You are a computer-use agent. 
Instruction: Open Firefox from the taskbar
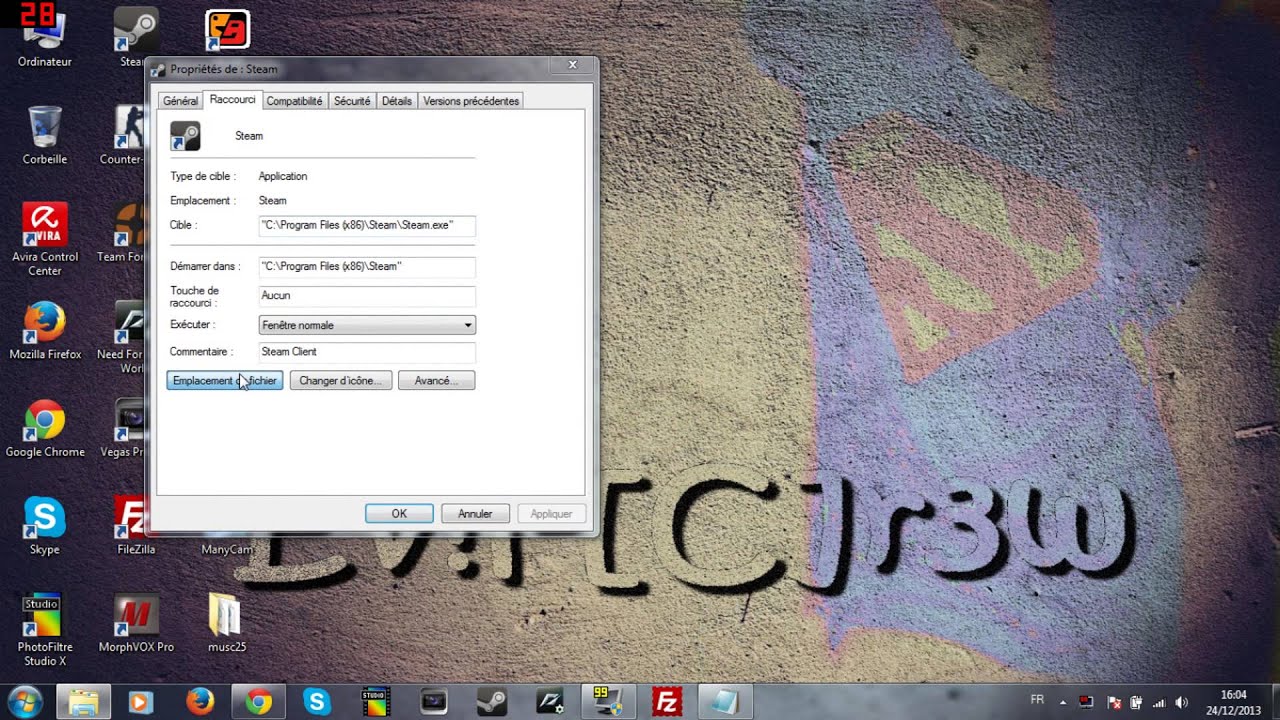pyautogui.click(x=199, y=702)
